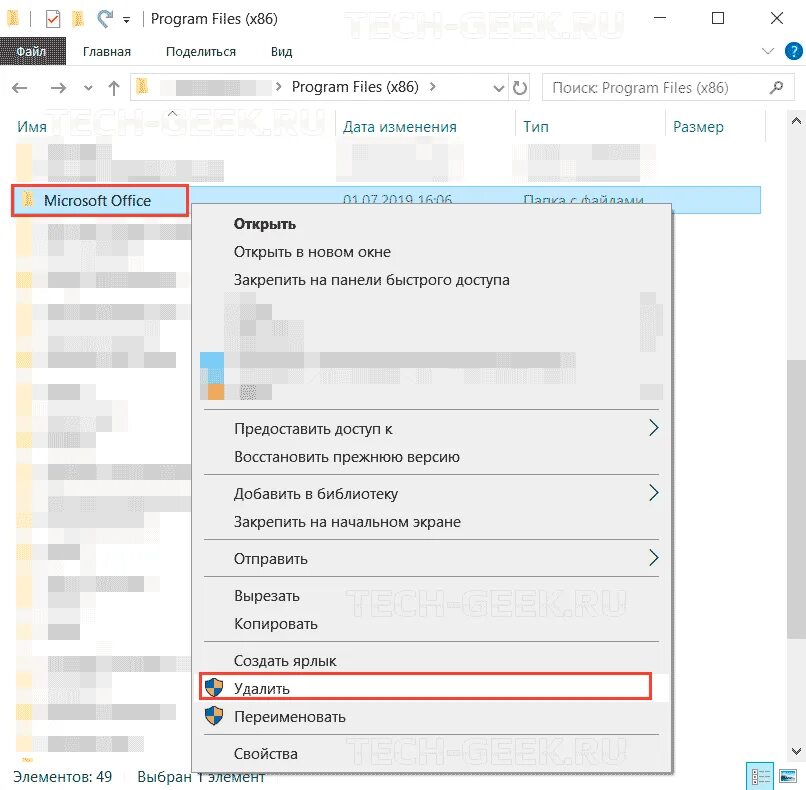
Task: Click the Microsoft Office folder icon
Action: pos(28,199)
